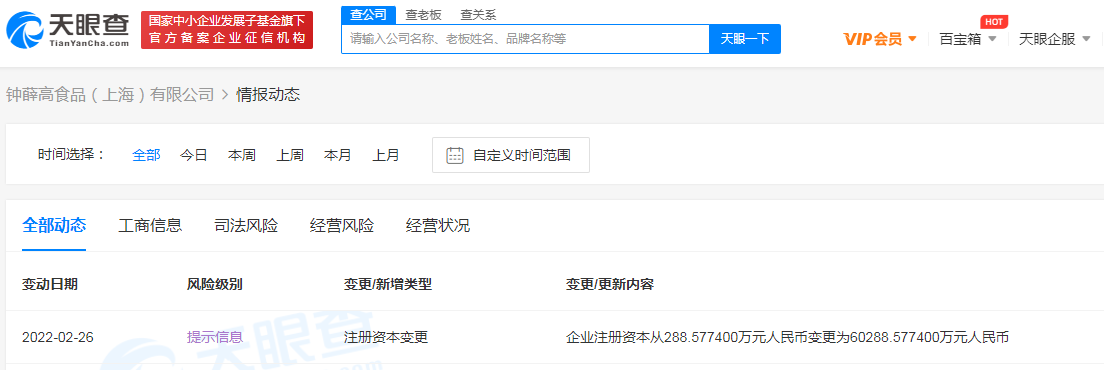
Task: Switch to the 全部动态 tab
Action: tap(54, 226)
